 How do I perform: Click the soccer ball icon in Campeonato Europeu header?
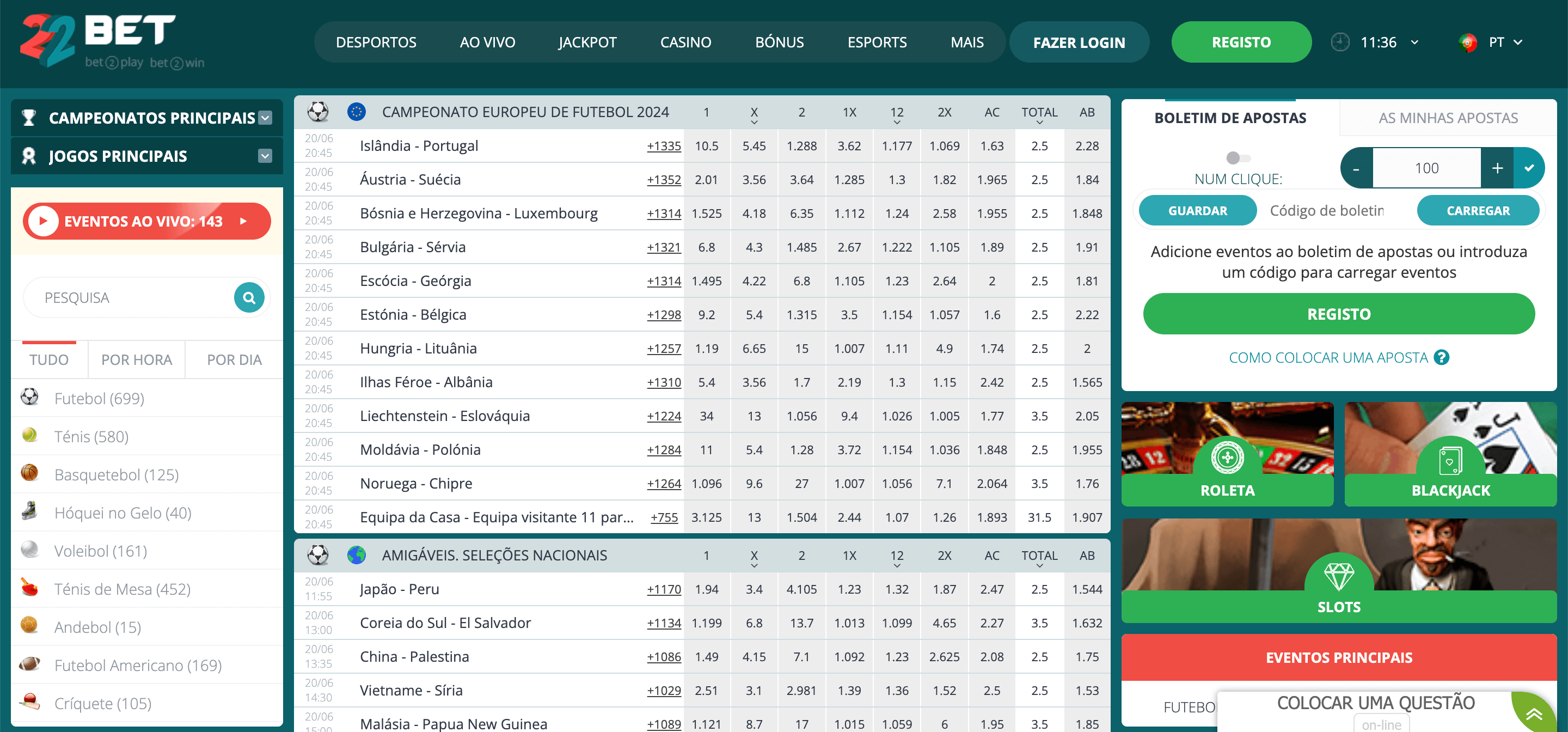click(x=318, y=112)
